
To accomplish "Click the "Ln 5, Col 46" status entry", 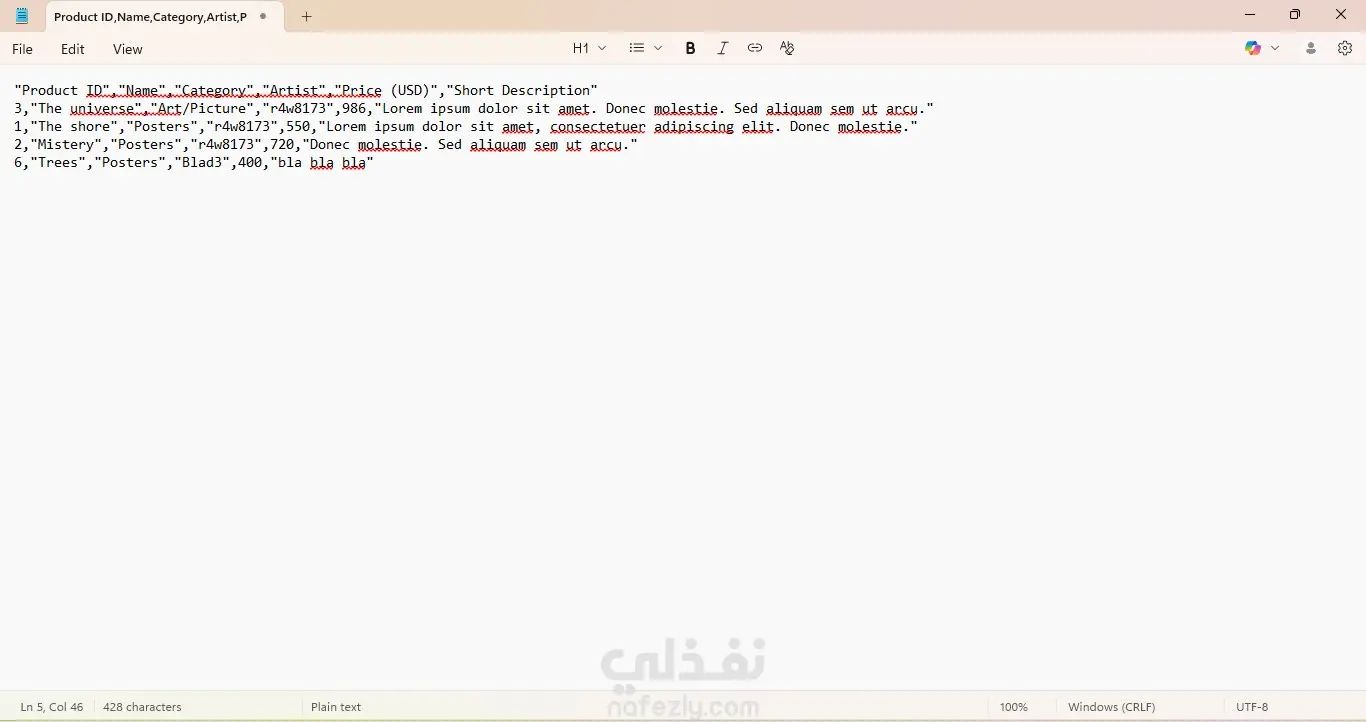I will coord(52,707).
